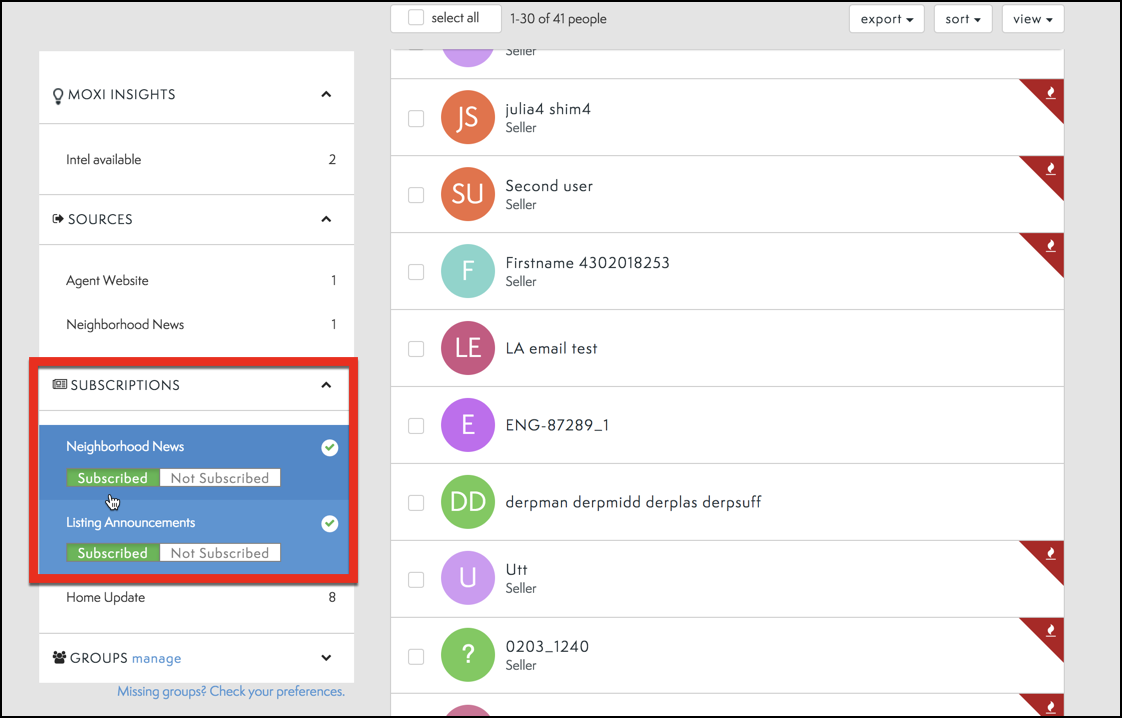Open the export dropdown
Image resolution: width=1122 pixels, height=718 pixels.
point(886,19)
